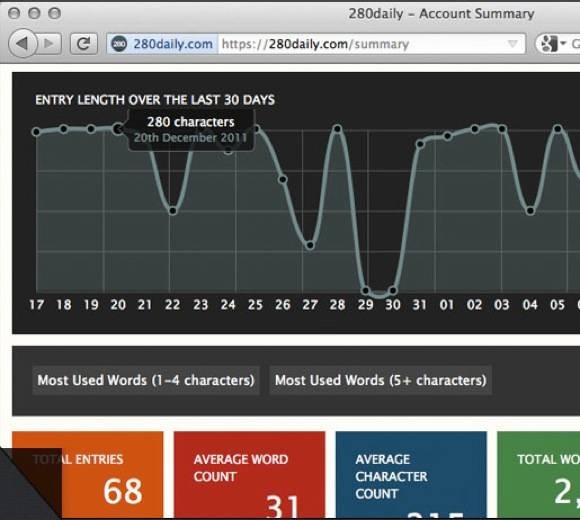Click the browser forward arrow button
The width and height of the screenshot is (580, 520).
pos(49,44)
